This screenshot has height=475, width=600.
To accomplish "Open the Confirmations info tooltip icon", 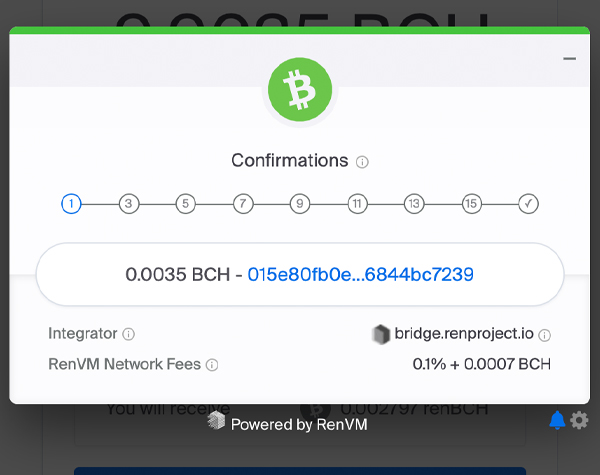I will coord(362,162).
